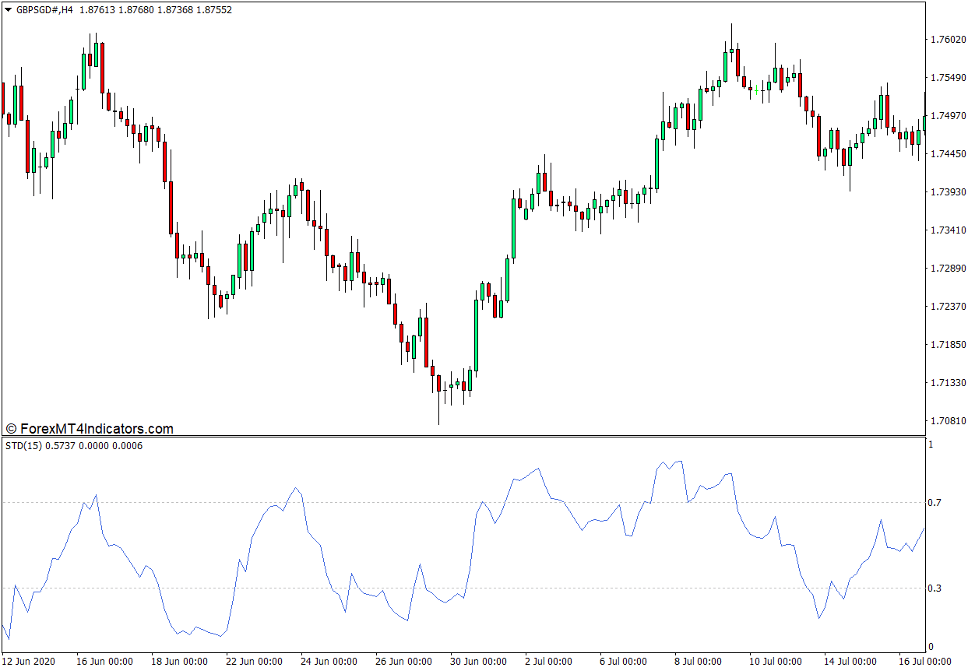This screenshot has height=672, width=977.
Task: Click the 1.70810 price axis label
Action: click(946, 421)
